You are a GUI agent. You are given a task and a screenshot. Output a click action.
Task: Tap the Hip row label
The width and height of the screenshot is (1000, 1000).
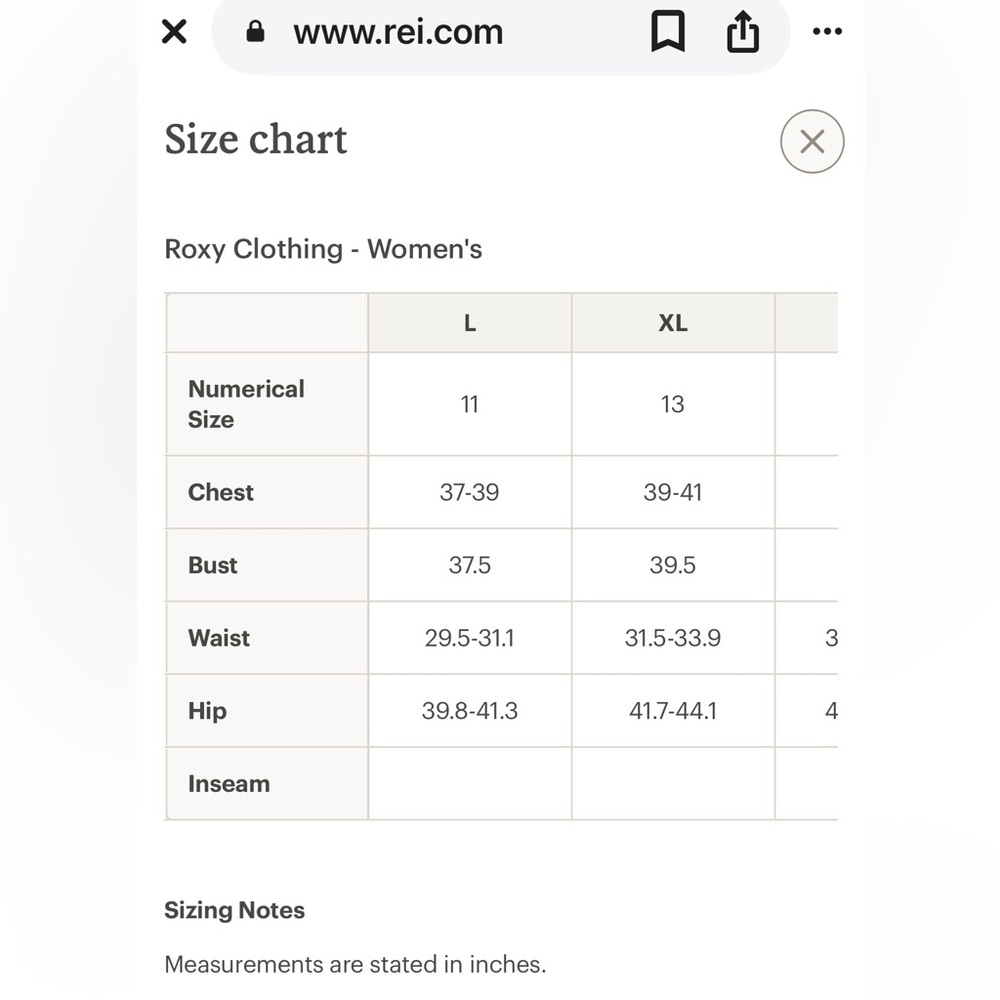(x=207, y=710)
